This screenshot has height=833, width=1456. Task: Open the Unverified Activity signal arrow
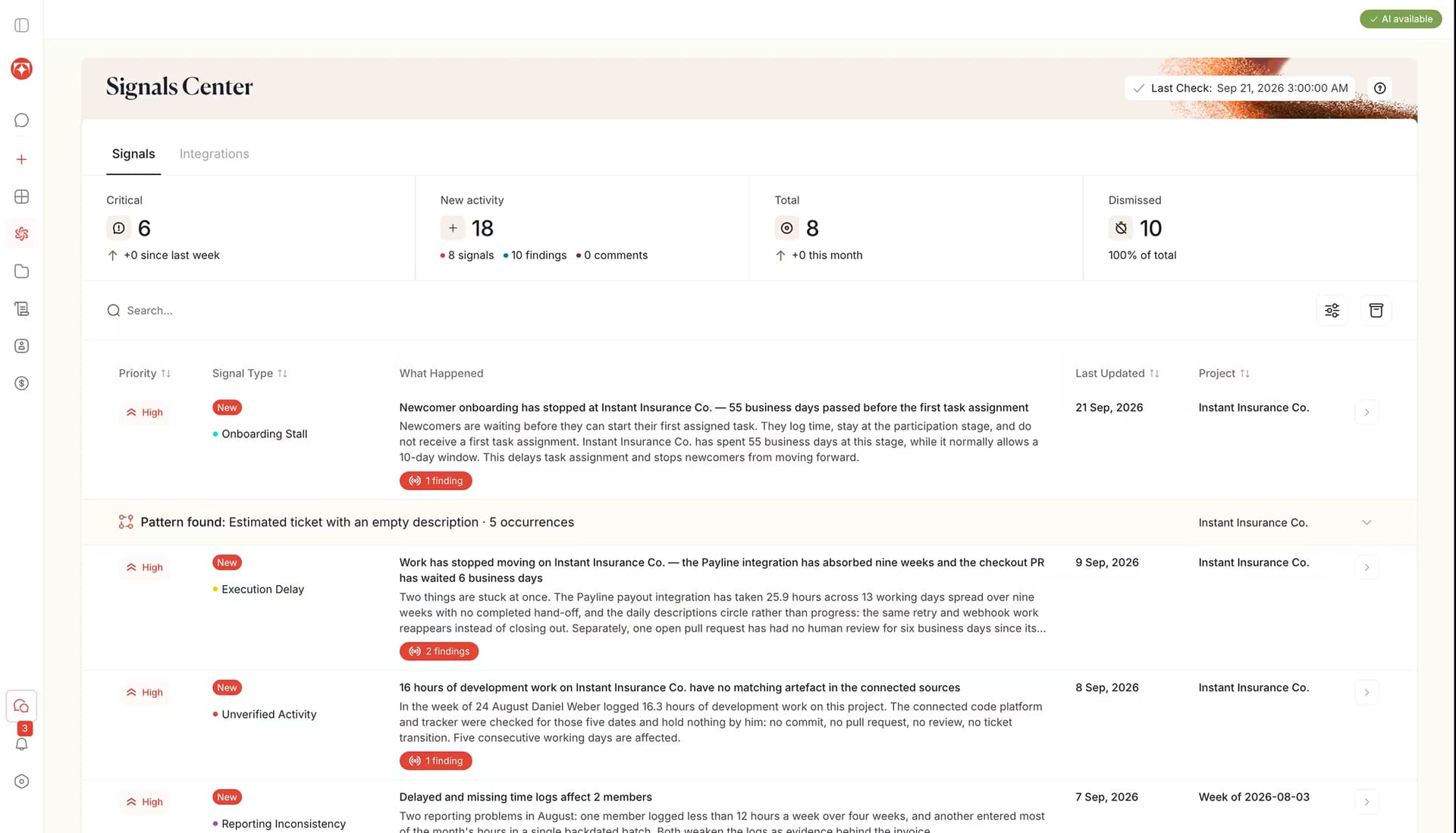point(1367,693)
